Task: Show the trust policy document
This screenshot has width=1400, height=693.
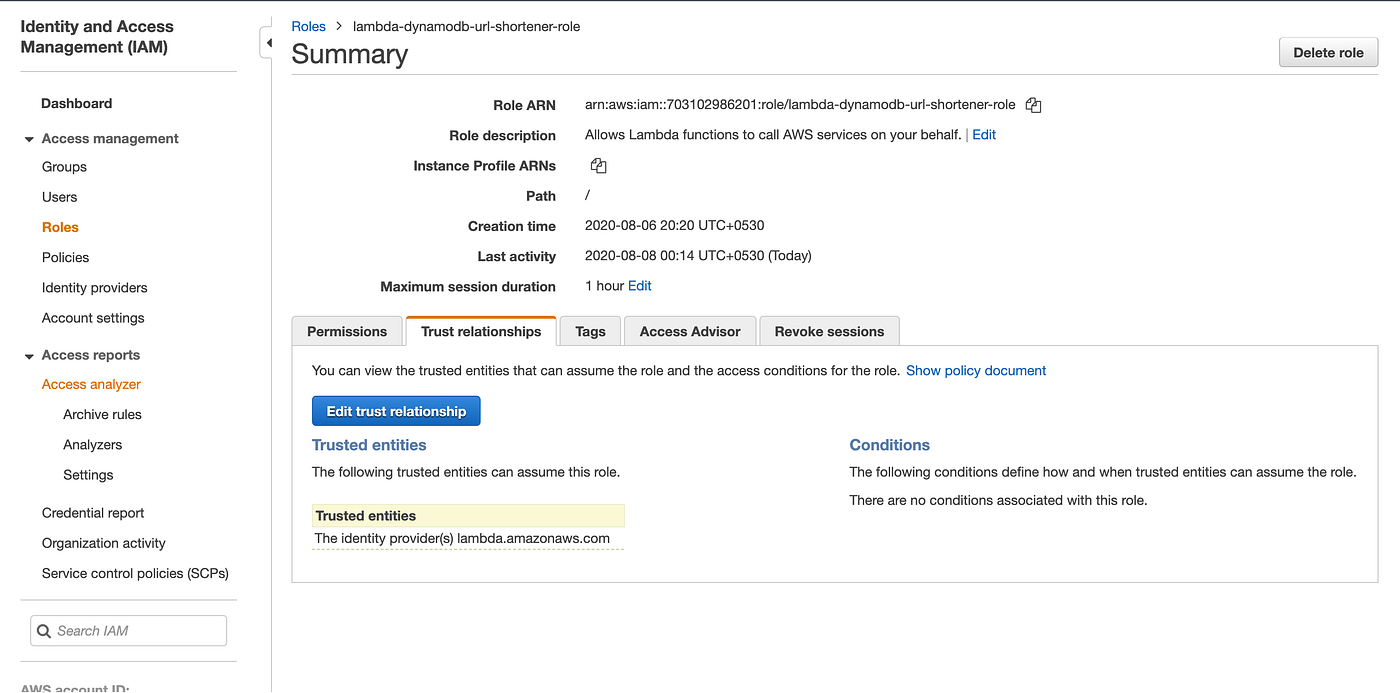Action: (975, 370)
